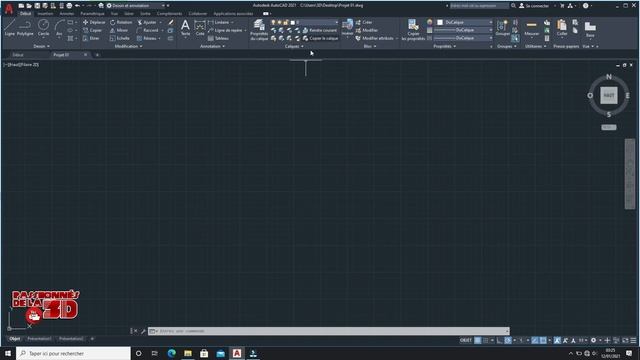Click the Créer block button
The image size is (640, 360).
(x=364, y=22)
